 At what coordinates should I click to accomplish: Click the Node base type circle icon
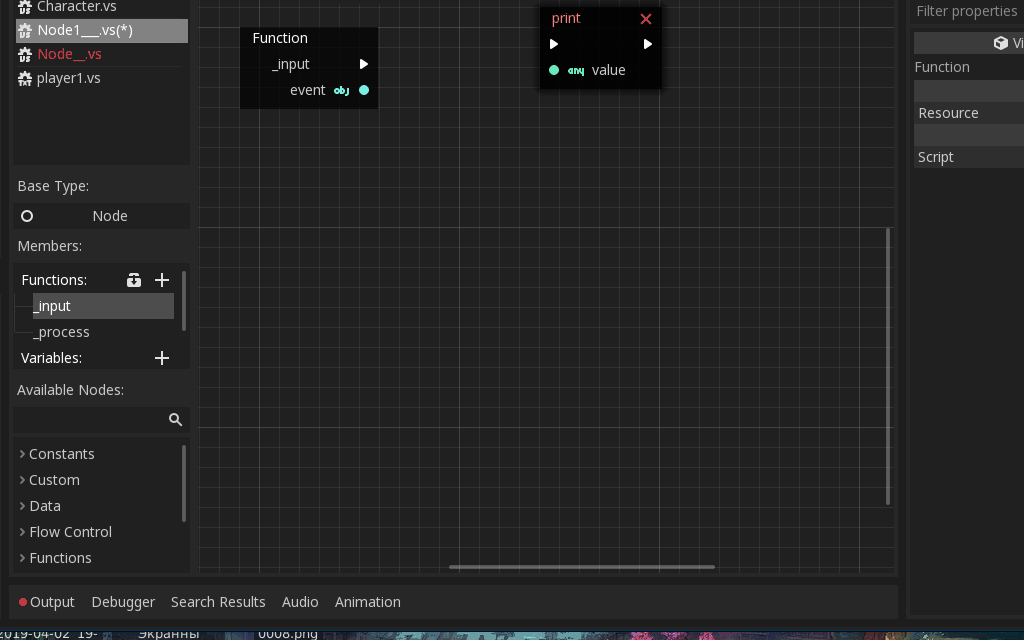pos(27,215)
